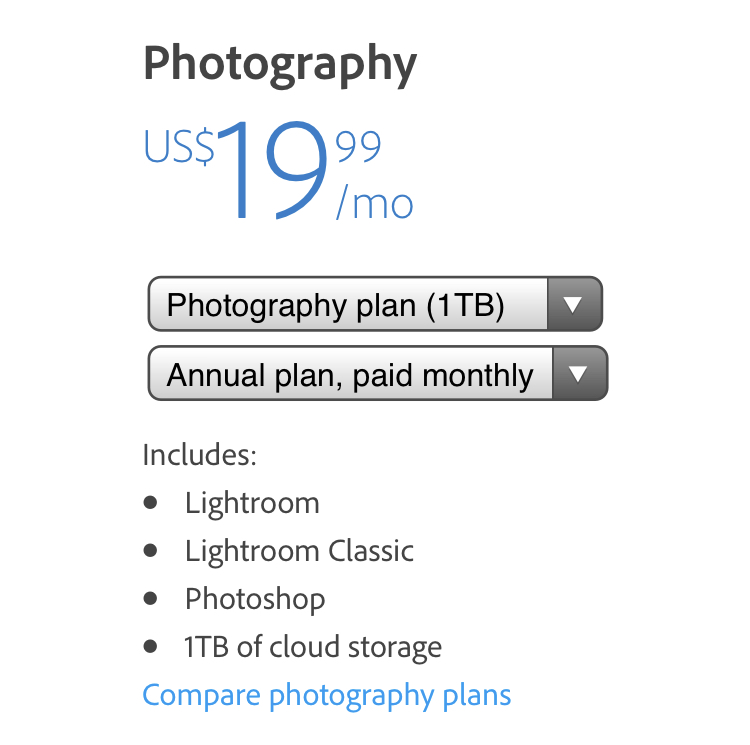Select the Lightroom list item

coord(252,504)
